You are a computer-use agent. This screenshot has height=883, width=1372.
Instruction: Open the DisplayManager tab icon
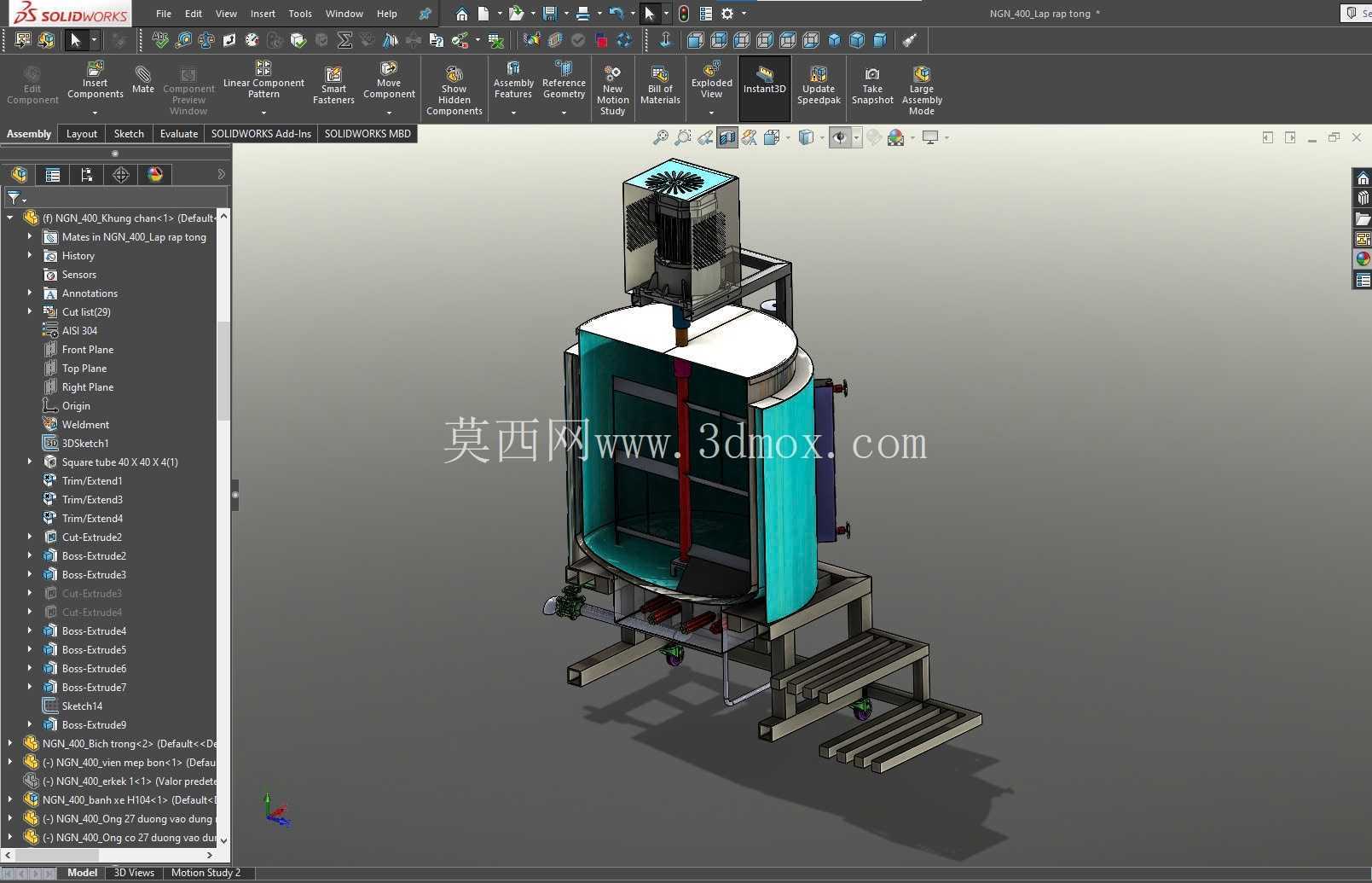[155, 175]
